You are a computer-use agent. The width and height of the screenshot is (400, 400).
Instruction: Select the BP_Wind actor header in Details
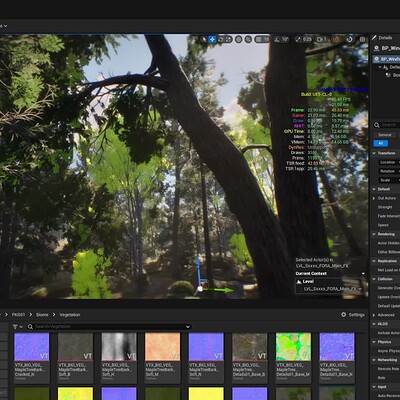click(x=386, y=48)
